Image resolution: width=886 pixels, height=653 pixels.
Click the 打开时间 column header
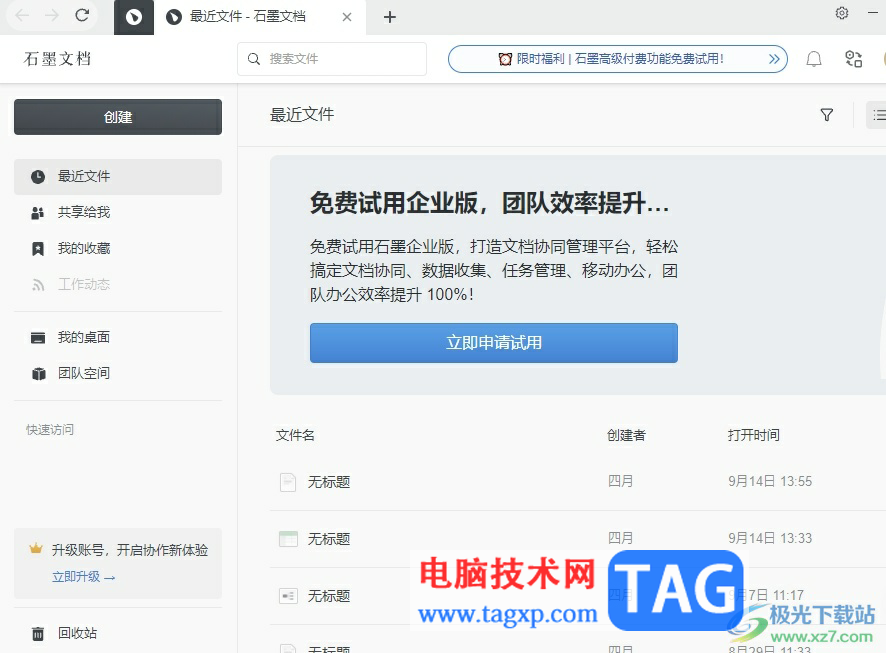pos(754,436)
